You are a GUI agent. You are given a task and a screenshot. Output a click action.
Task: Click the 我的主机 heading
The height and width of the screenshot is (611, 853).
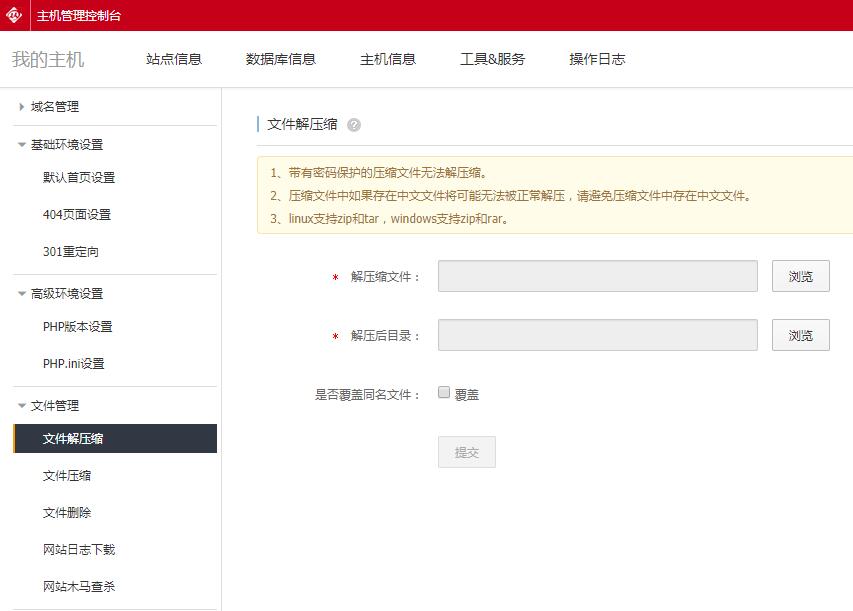[x=48, y=59]
